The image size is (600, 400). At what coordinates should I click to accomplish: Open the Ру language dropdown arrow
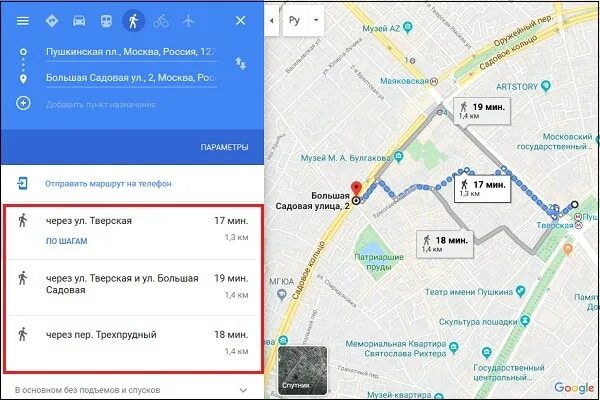point(316,20)
